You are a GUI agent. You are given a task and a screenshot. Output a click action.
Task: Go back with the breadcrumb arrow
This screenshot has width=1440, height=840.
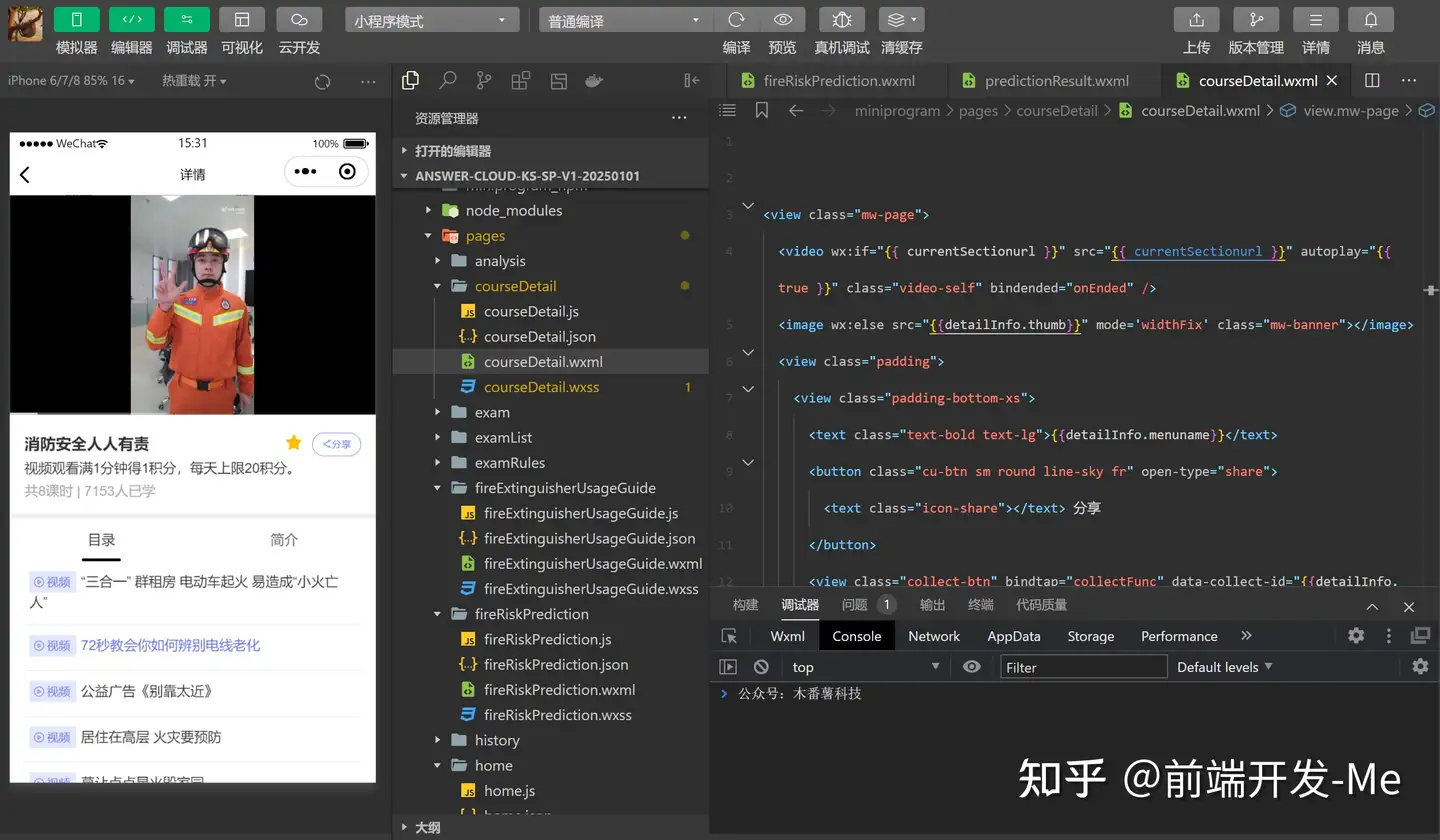point(796,111)
